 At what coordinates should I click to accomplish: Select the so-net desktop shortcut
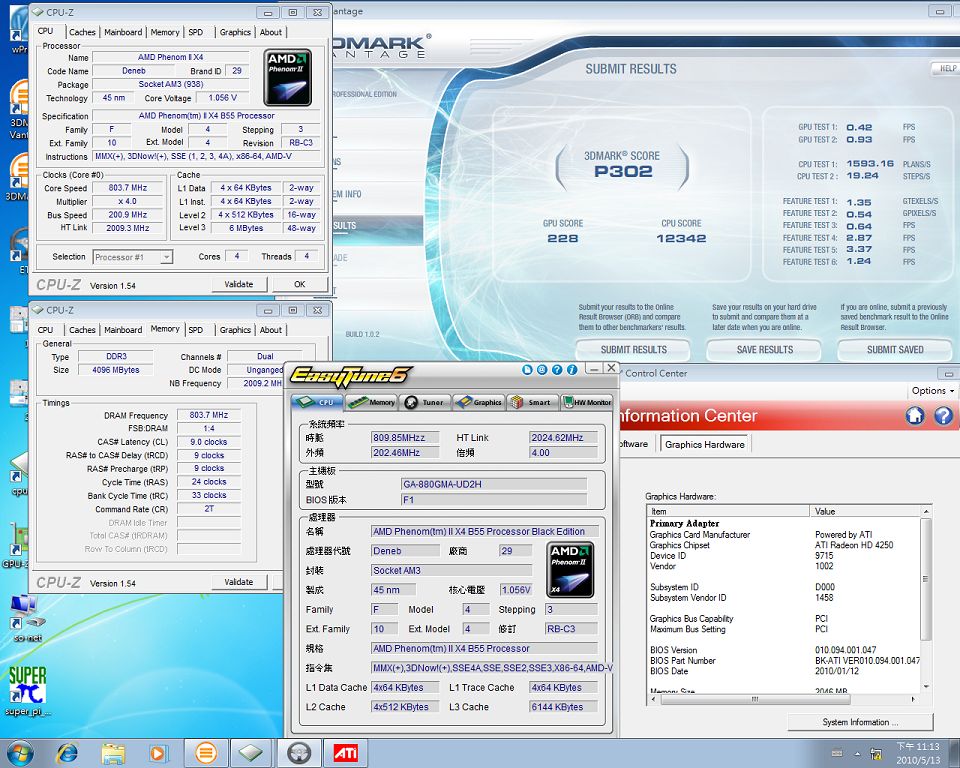(27, 619)
